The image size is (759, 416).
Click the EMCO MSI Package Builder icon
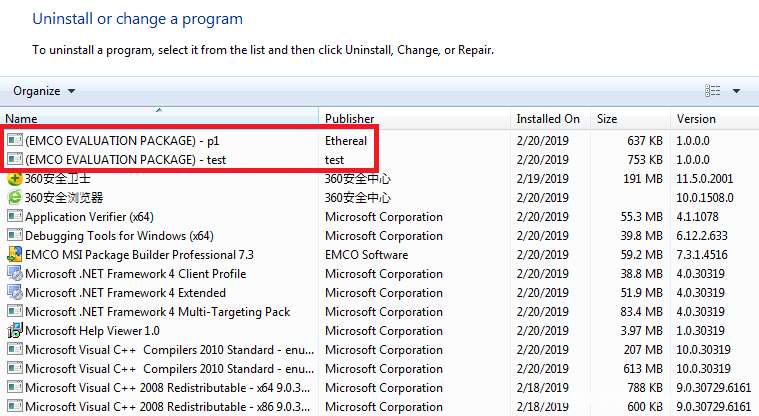[x=15, y=255]
